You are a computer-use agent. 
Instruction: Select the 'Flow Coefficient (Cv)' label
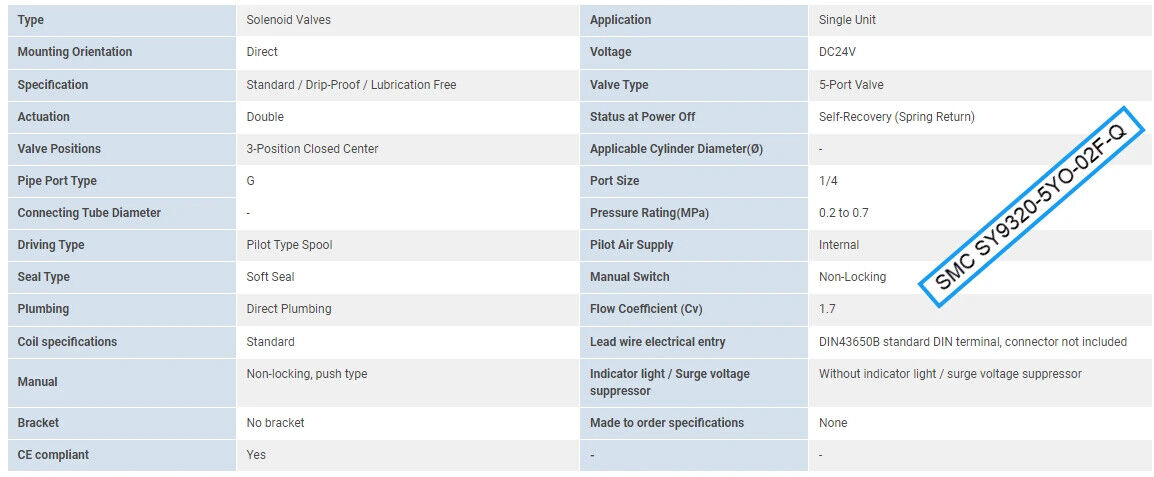click(649, 309)
